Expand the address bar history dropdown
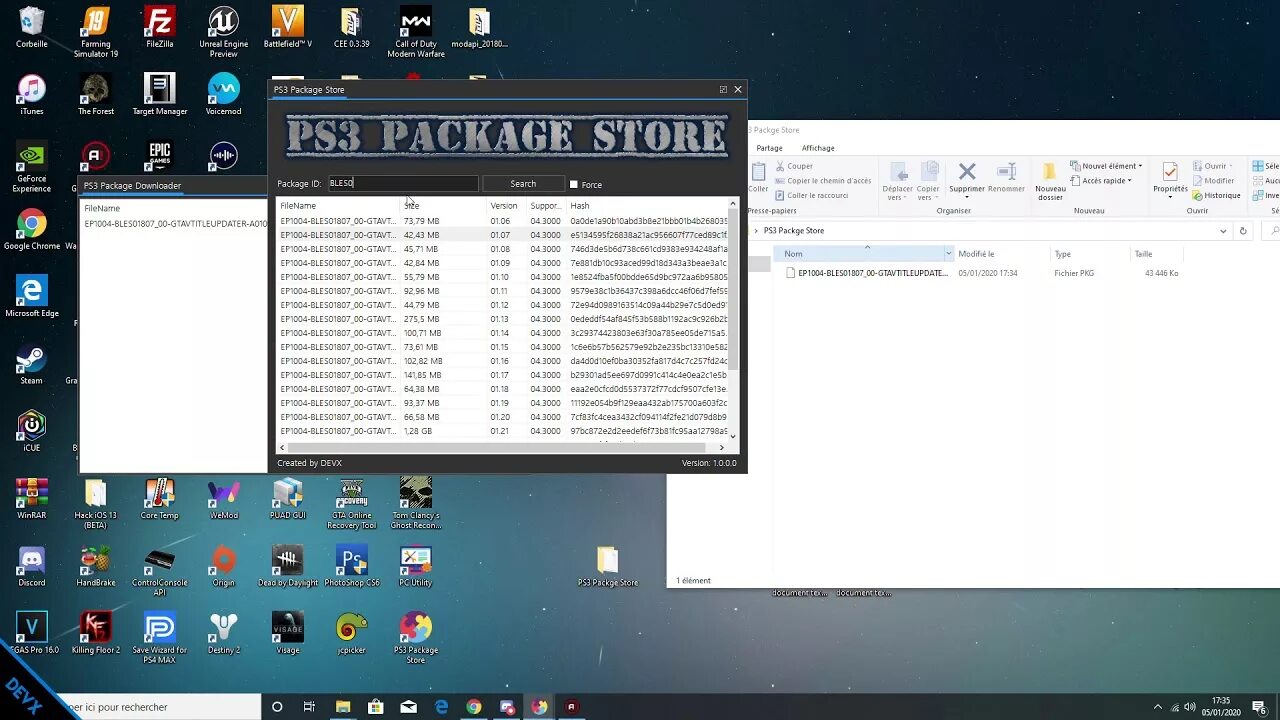 (1223, 231)
